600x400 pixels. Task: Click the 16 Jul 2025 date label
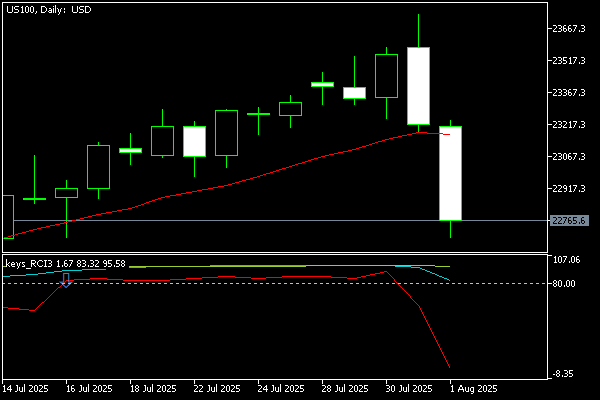pos(89,389)
